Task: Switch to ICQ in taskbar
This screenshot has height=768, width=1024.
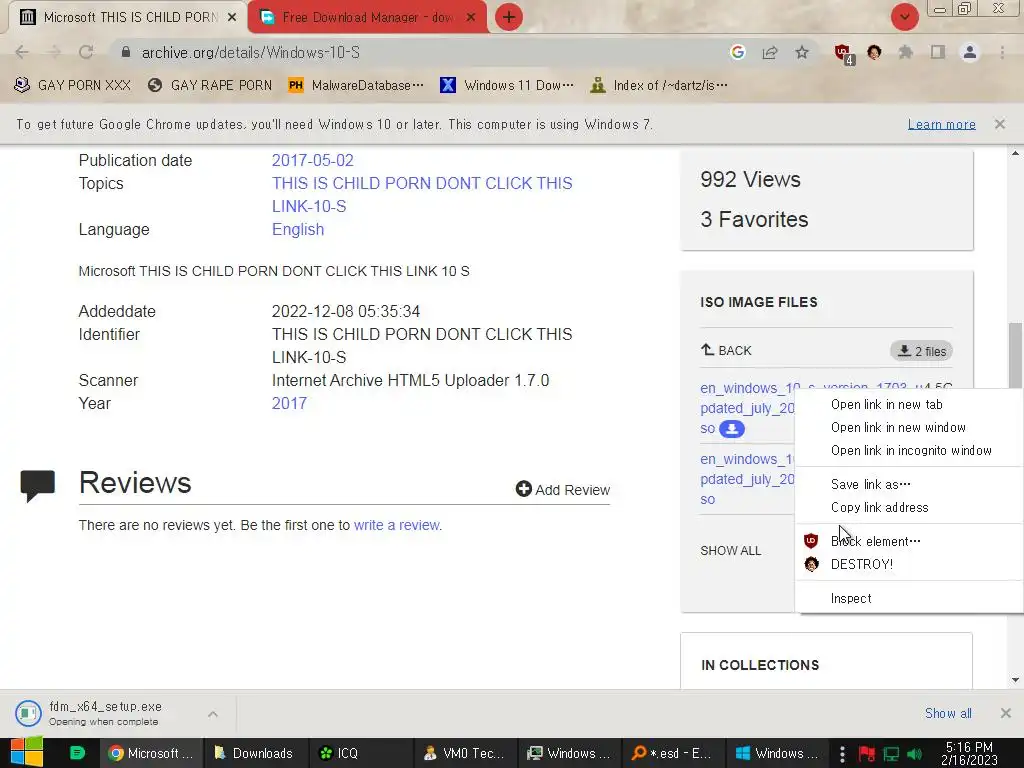Action: [359, 753]
